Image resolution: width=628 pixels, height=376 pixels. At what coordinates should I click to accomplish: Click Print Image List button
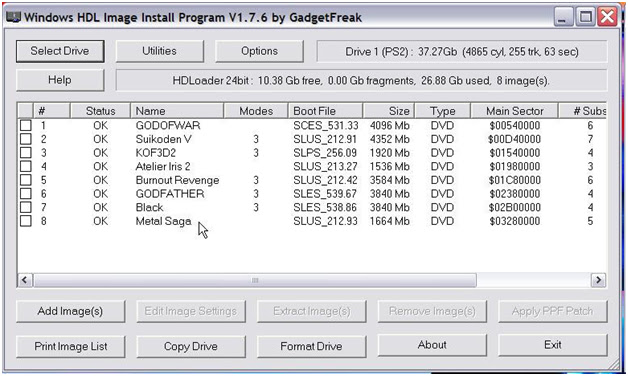[x=70, y=346]
